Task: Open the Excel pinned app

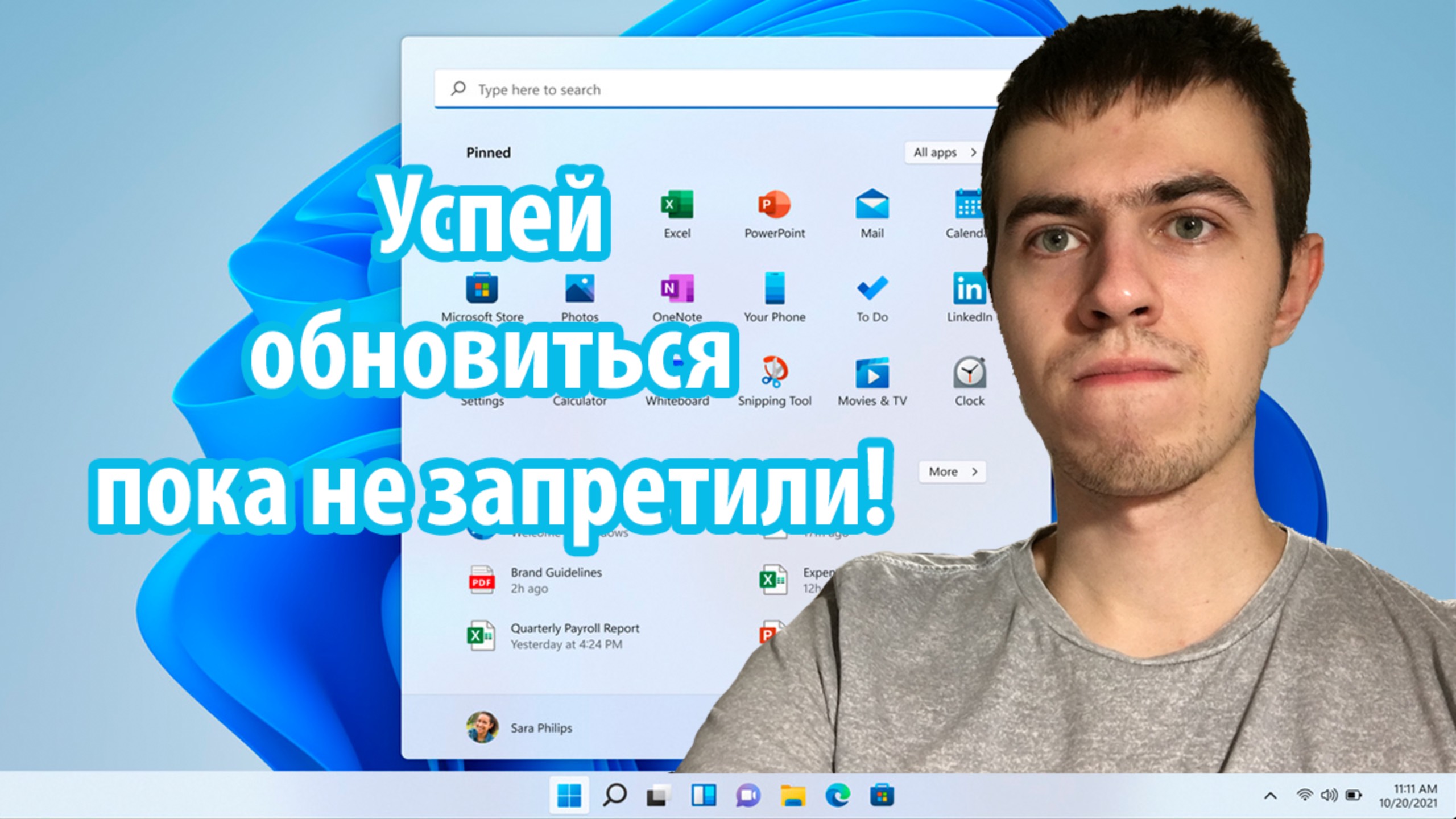Action: point(677,214)
